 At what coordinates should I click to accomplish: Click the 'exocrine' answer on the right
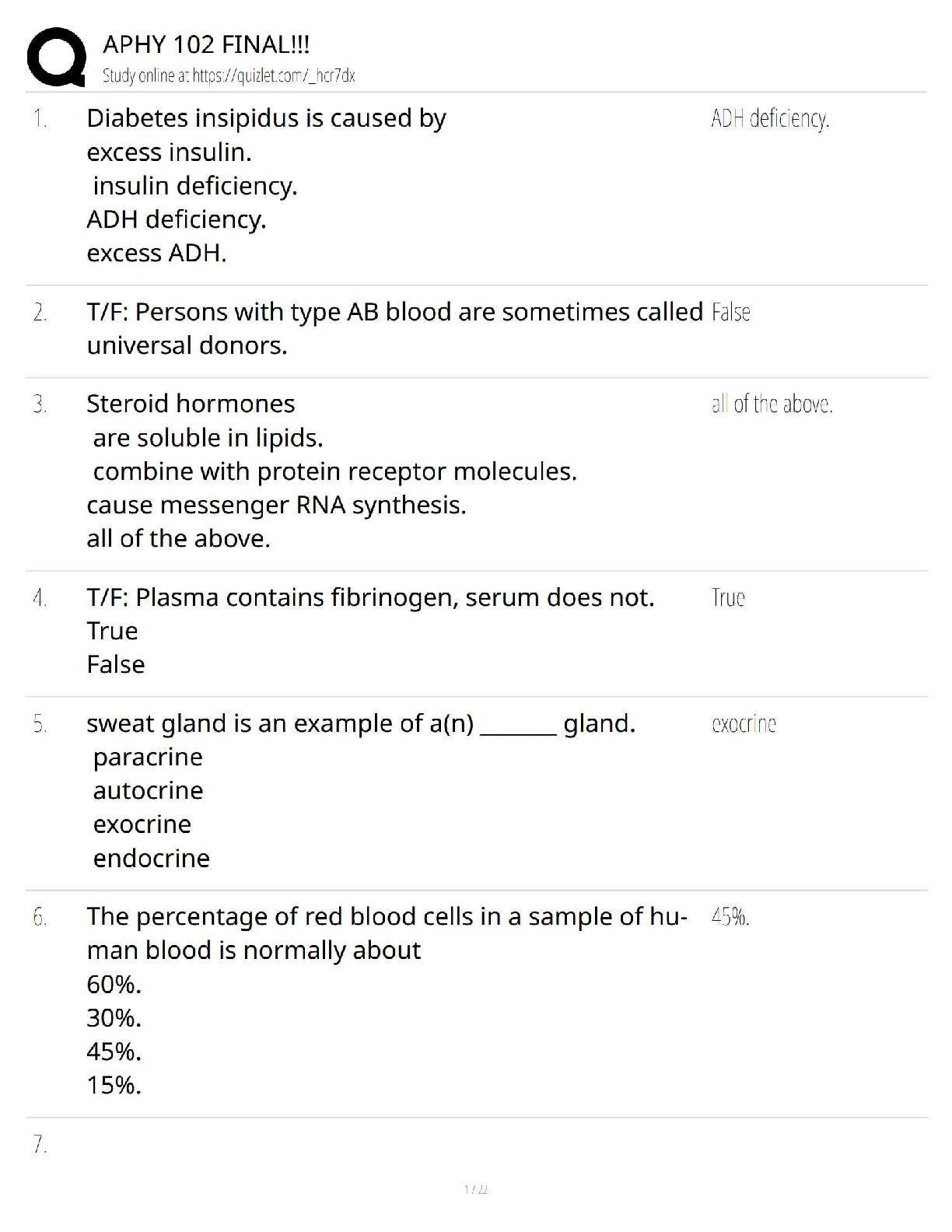coord(744,725)
